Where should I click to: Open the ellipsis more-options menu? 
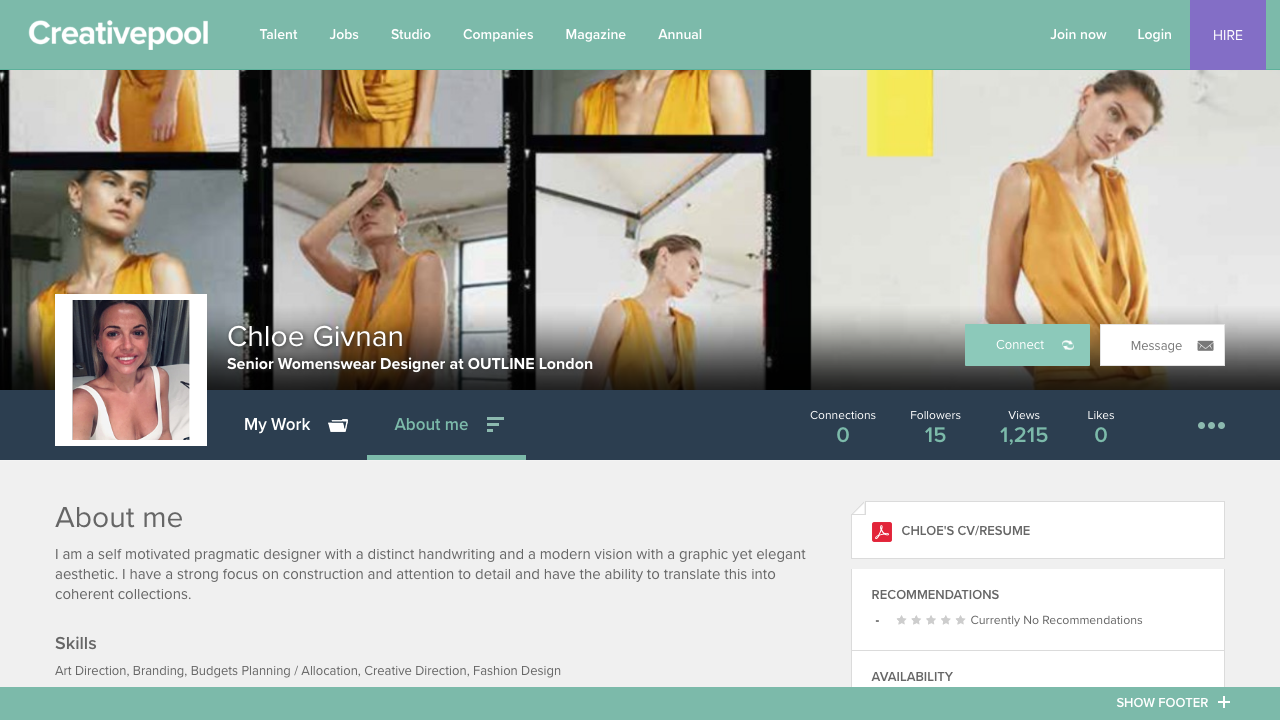(1211, 424)
